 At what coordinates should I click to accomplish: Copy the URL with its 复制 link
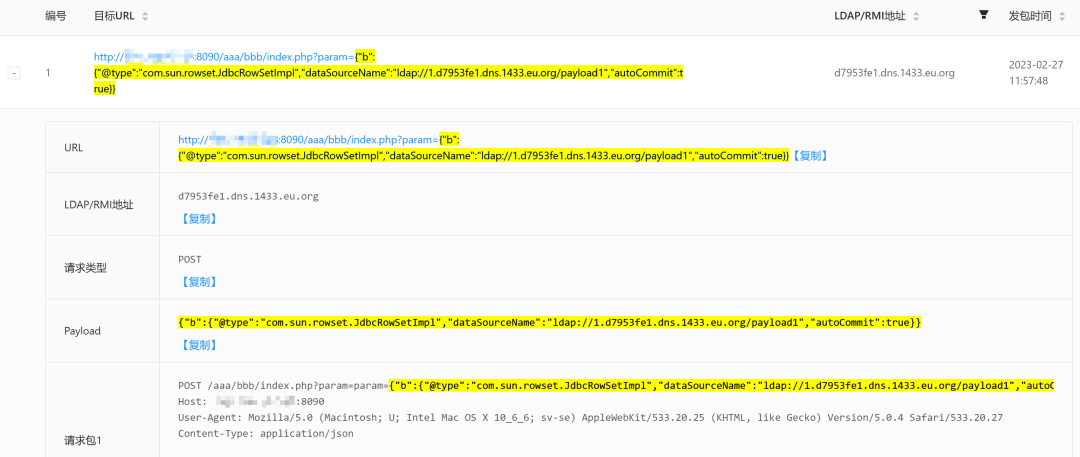click(x=809, y=156)
